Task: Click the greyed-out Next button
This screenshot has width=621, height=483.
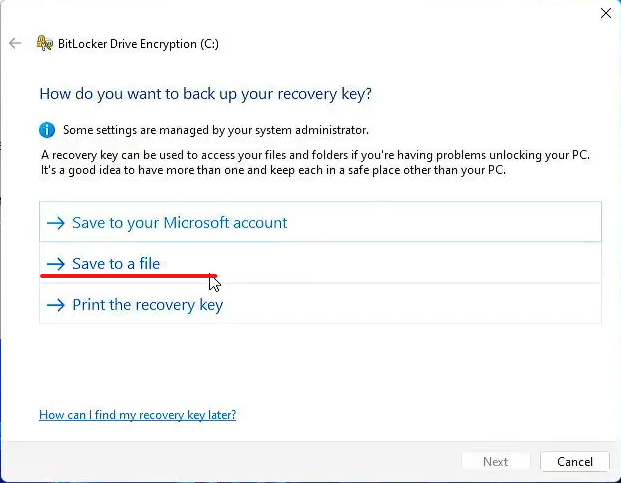Action: 495,462
